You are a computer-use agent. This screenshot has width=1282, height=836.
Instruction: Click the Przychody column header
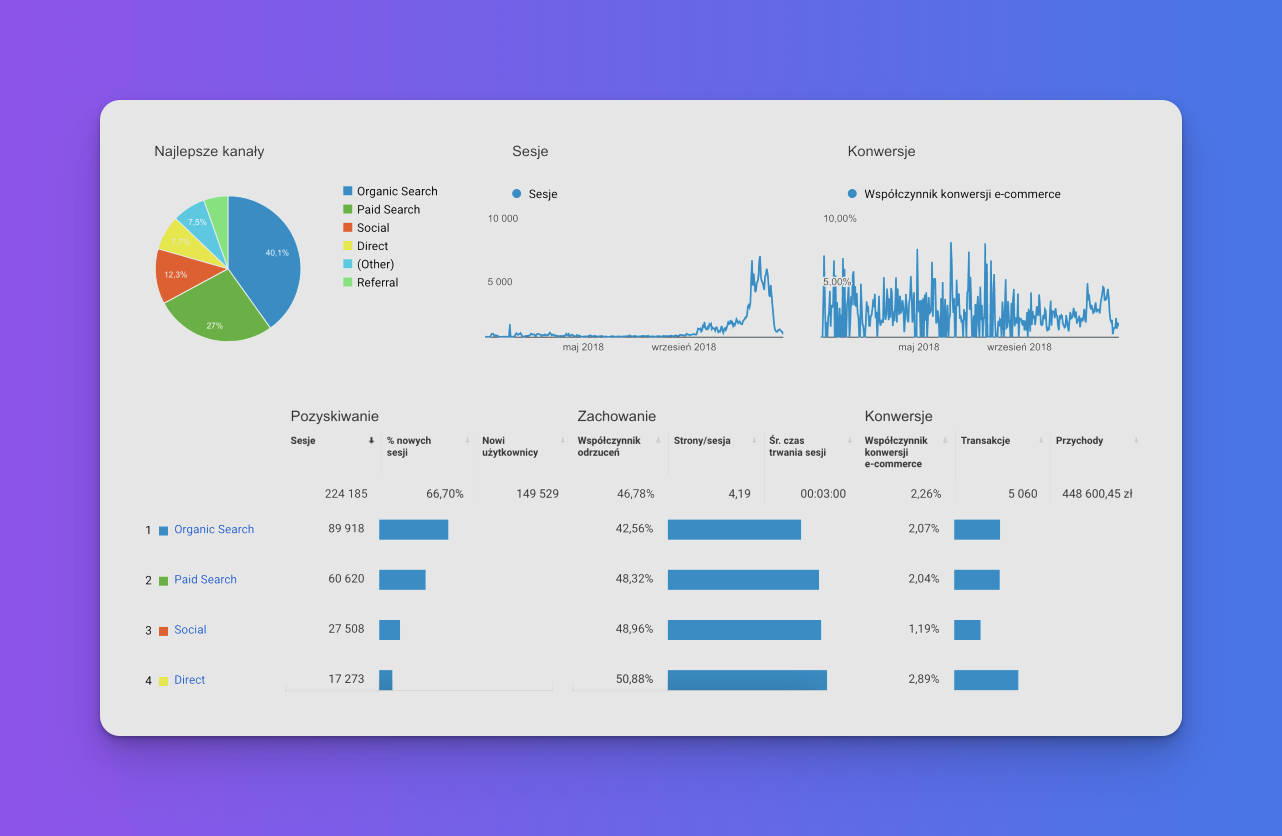click(1080, 441)
